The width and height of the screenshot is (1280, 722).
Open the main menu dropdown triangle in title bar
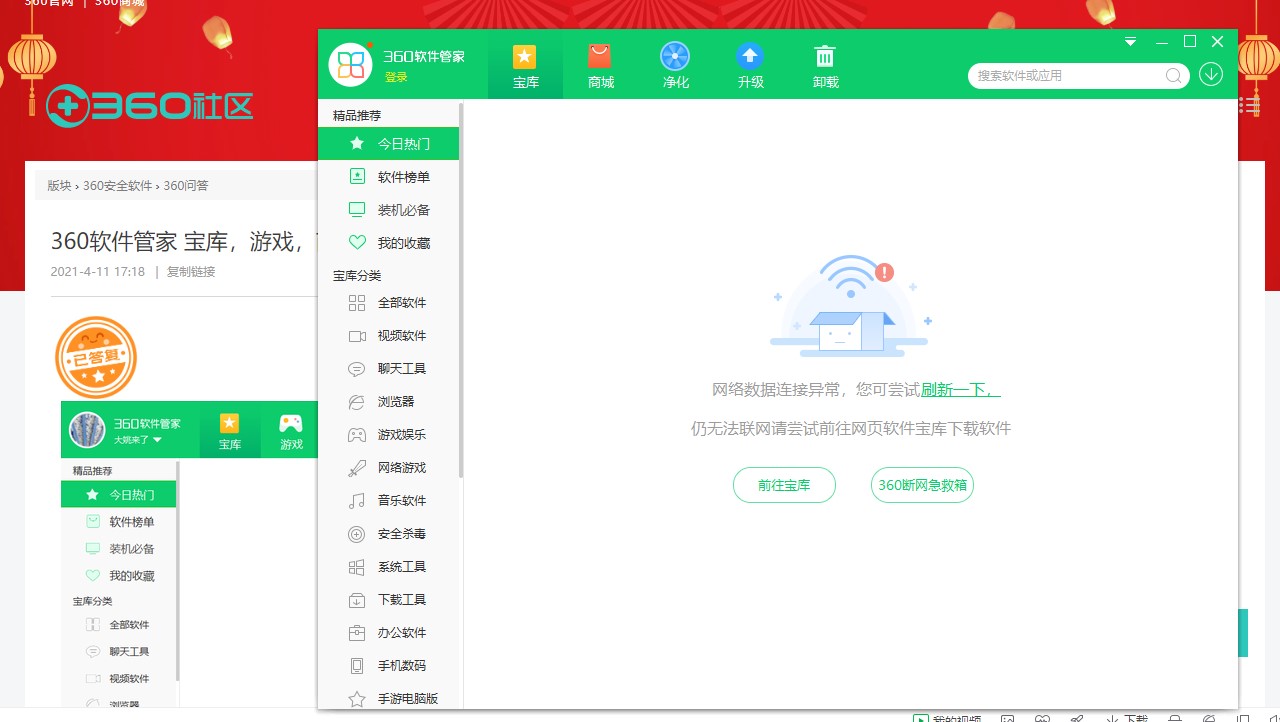[x=1130, y=42]
